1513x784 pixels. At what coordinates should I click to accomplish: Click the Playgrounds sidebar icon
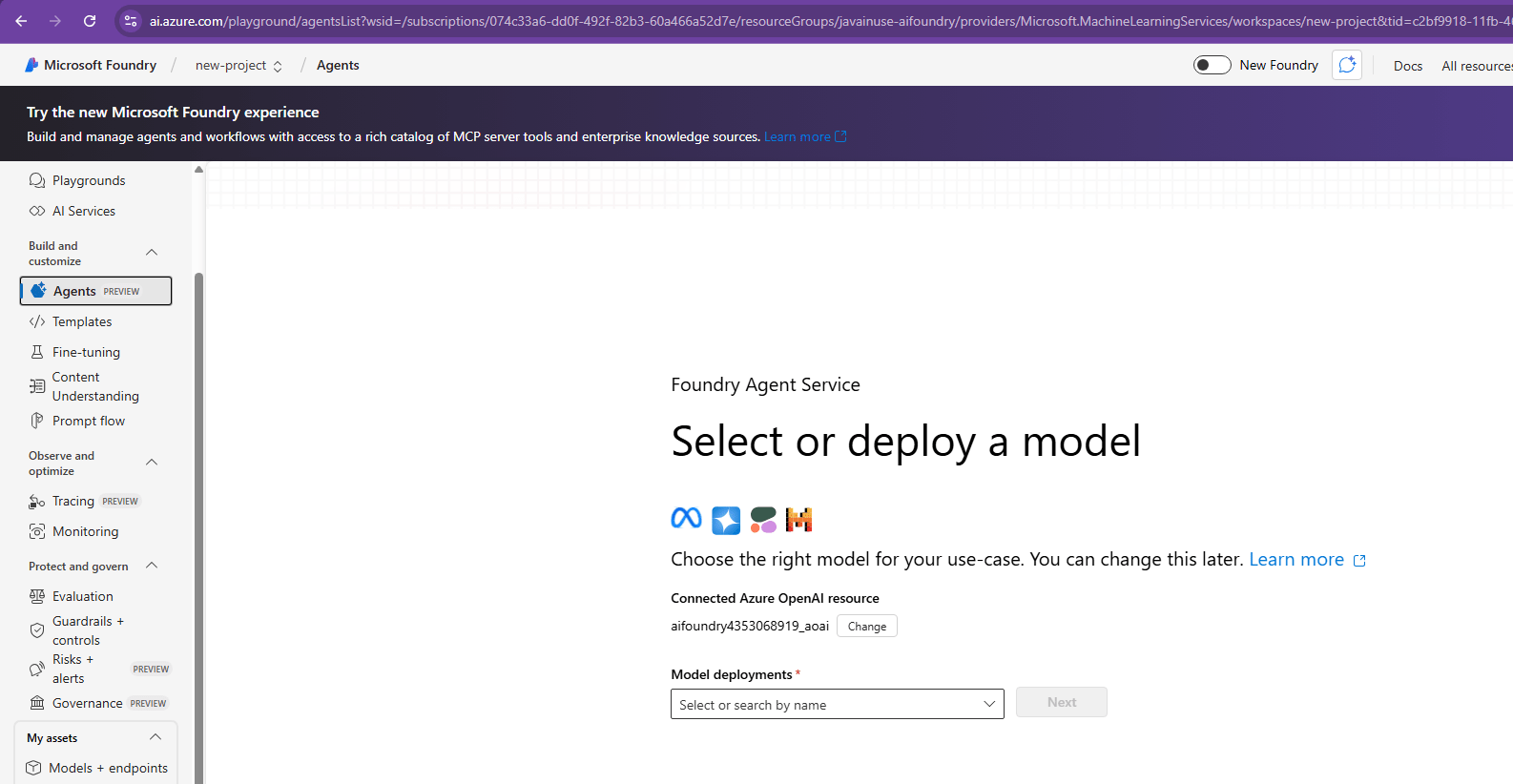37,180
